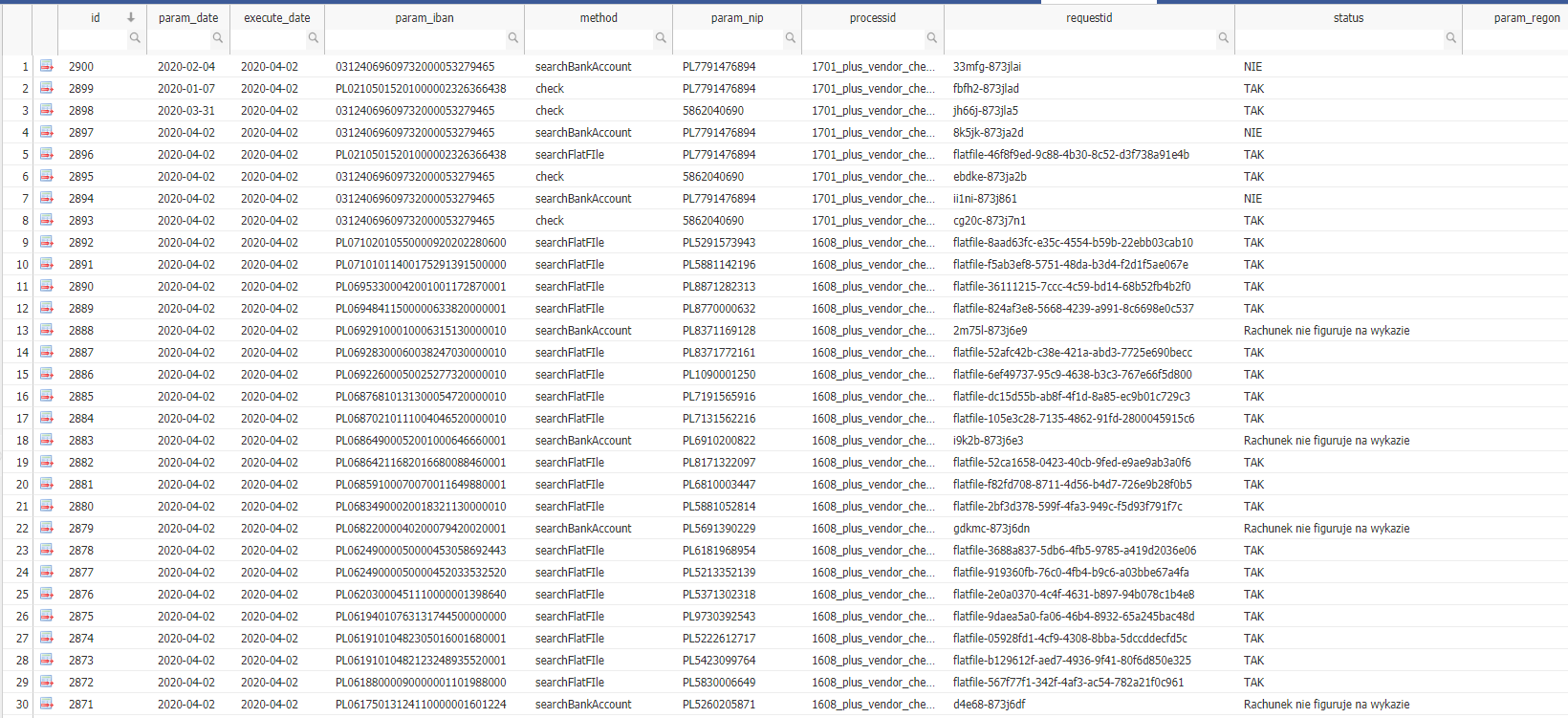Screen dimensions: 1568x718
Task: Click the sort arrow in the id column header
Action: (131, 17)
